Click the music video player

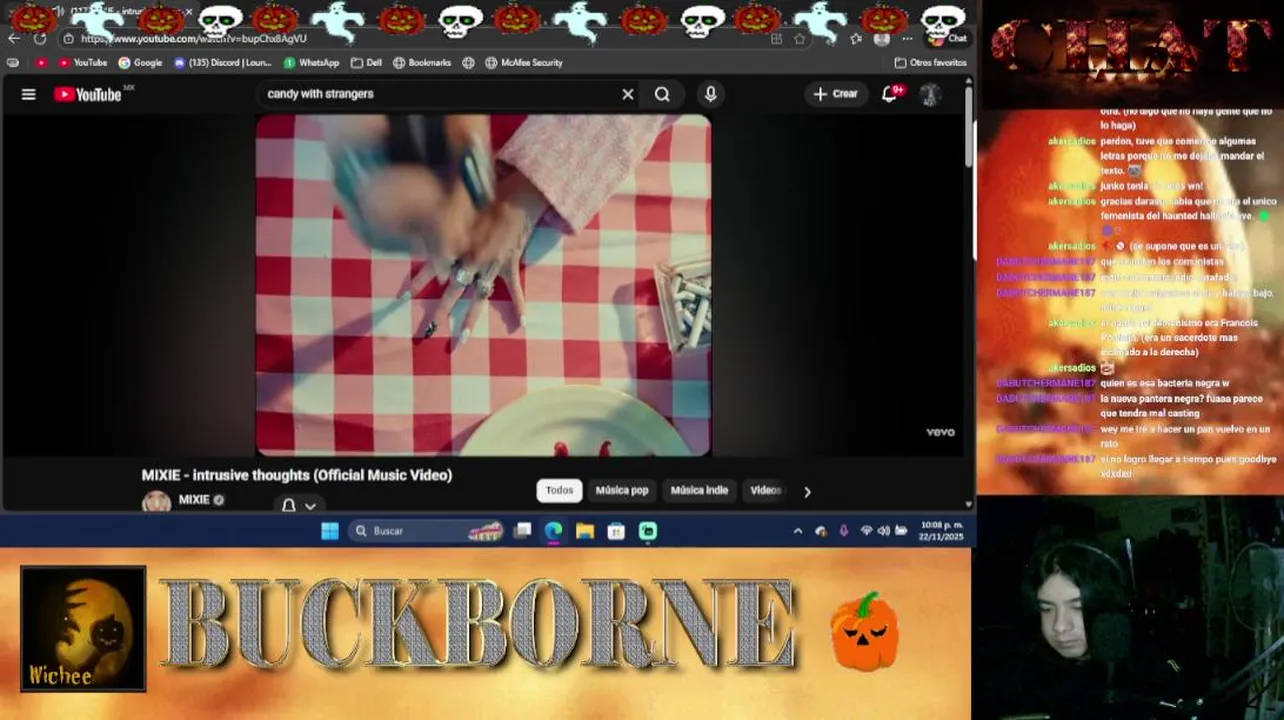point(483,285)
